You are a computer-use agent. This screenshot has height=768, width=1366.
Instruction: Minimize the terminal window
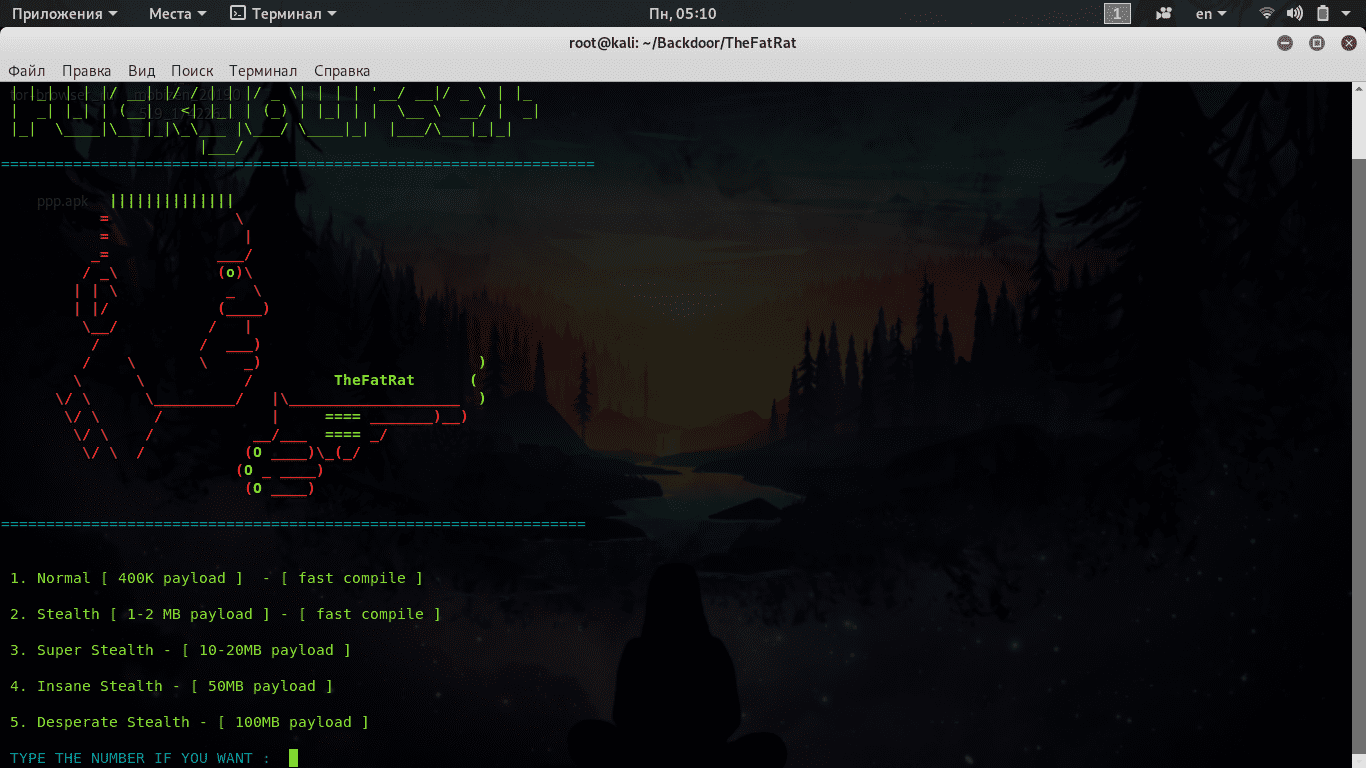1285,43
